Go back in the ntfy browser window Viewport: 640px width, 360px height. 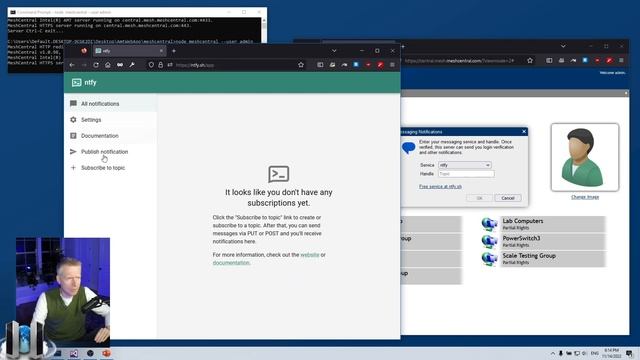coord(72,65)
